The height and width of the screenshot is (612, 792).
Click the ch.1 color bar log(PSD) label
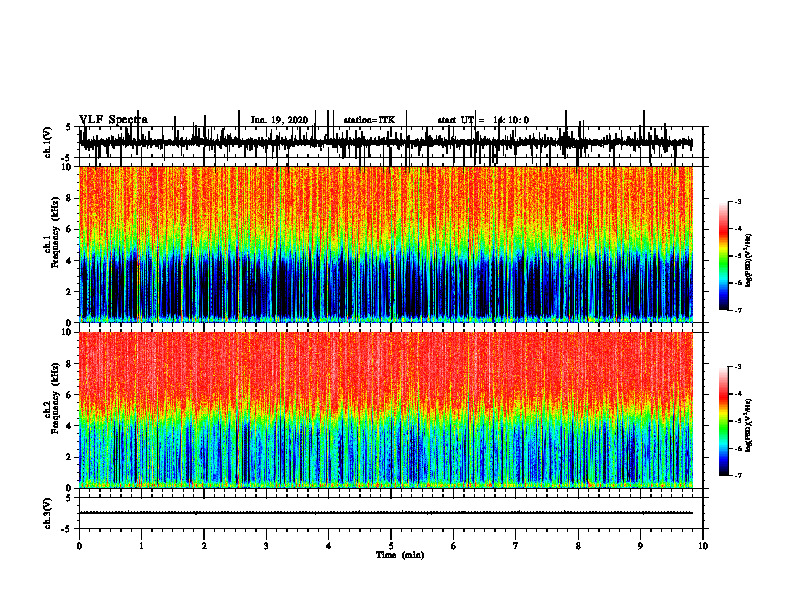point(748,261)
